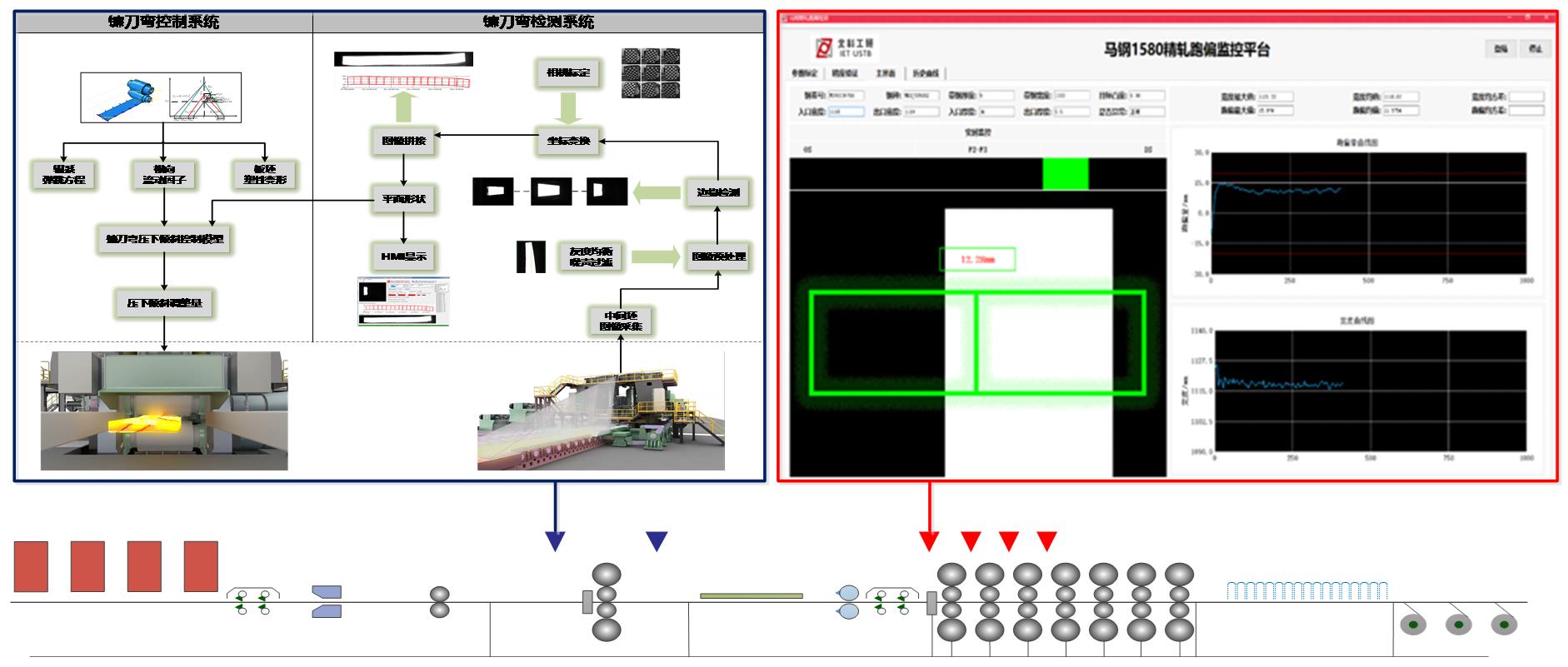Click the checkerboard calibration images thumbnail

click(652, 73)
